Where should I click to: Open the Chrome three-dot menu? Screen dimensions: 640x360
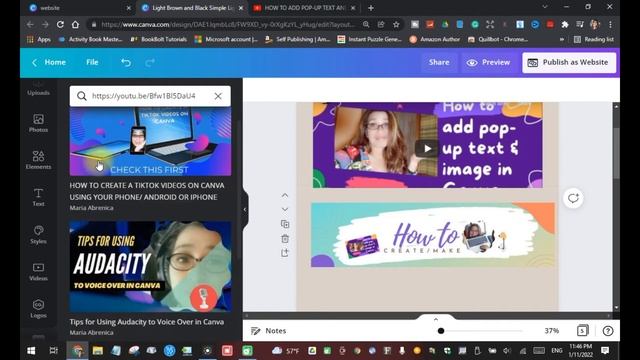(610, 24)
